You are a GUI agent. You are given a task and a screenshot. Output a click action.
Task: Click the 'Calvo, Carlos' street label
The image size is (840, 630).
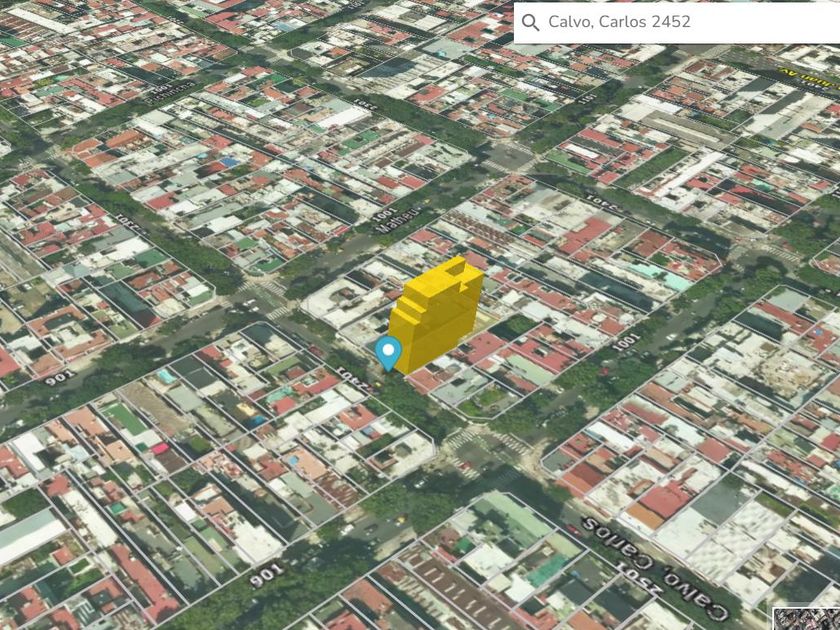coord(654,568)
